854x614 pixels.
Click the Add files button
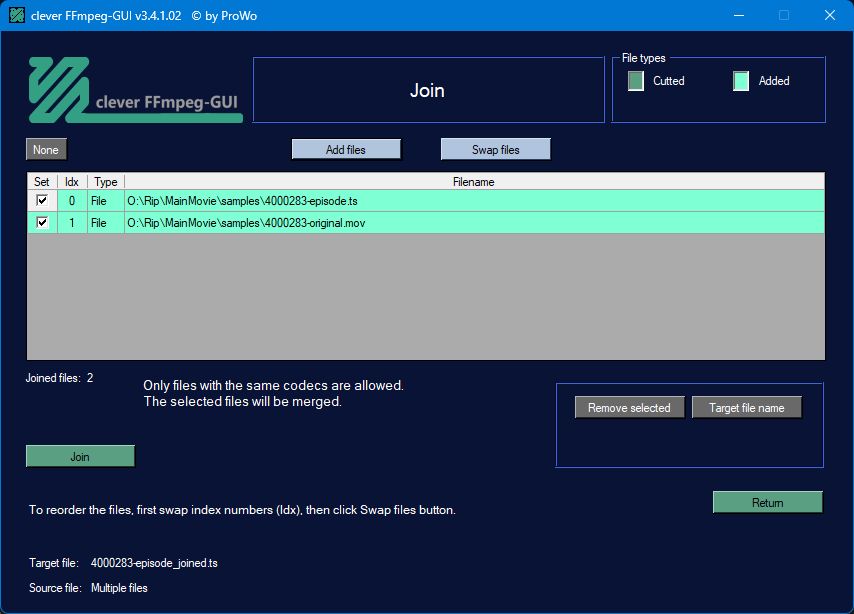point(346,149)
